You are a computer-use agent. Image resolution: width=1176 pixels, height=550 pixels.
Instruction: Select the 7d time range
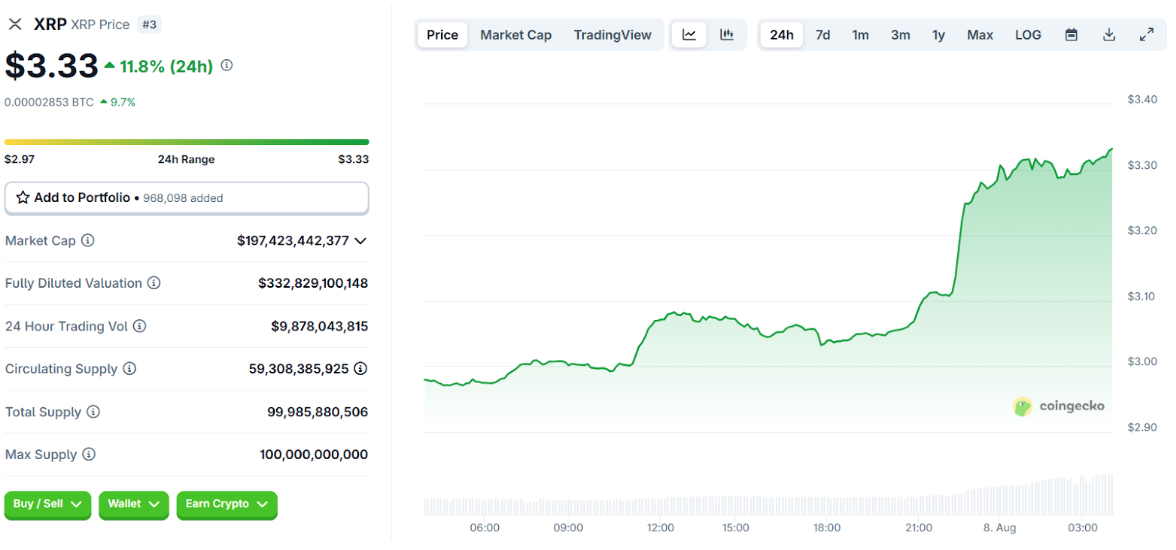pyautogui.click(x=822, y=35)
